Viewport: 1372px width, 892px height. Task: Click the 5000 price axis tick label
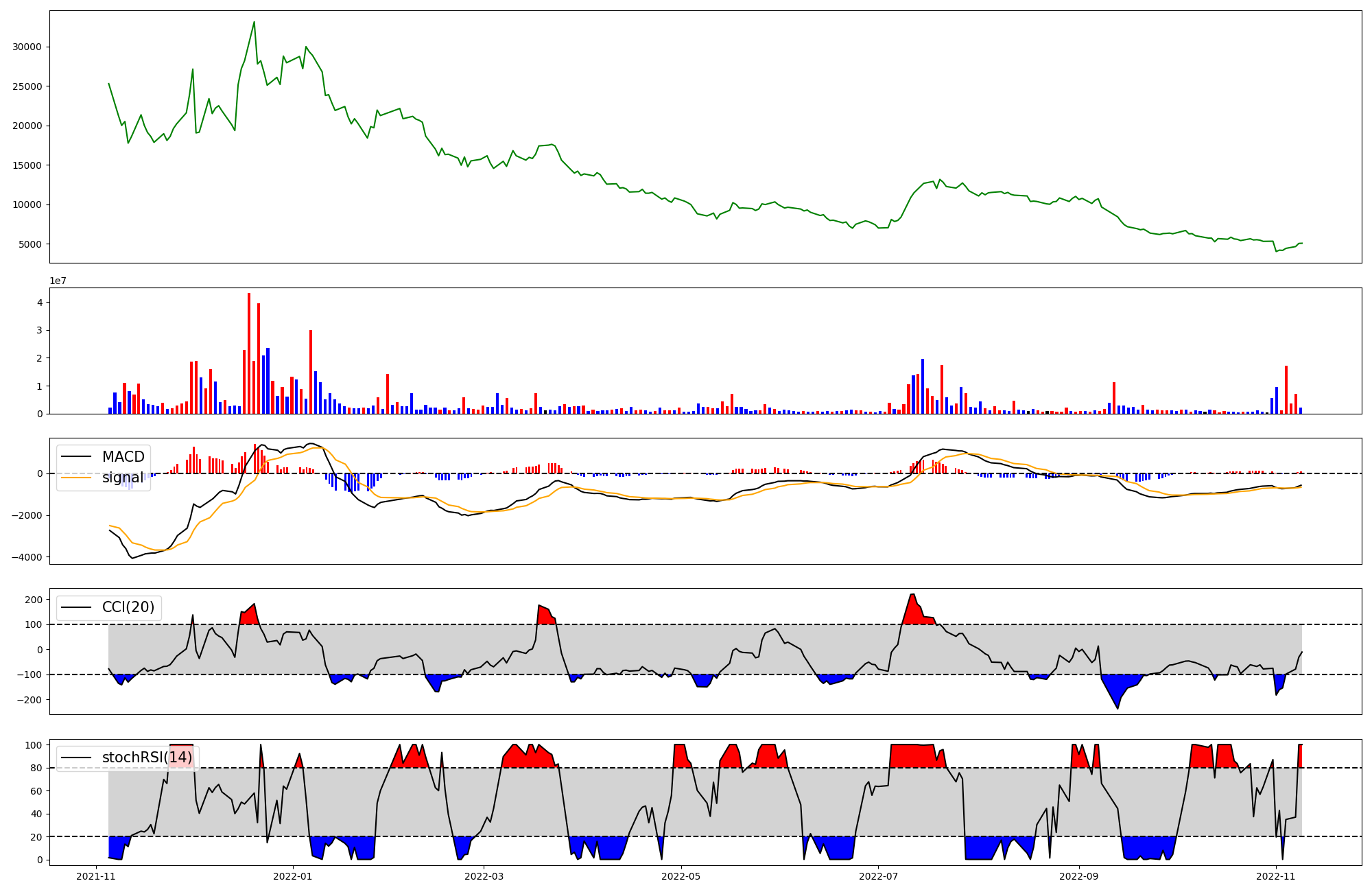pos(30,244)
